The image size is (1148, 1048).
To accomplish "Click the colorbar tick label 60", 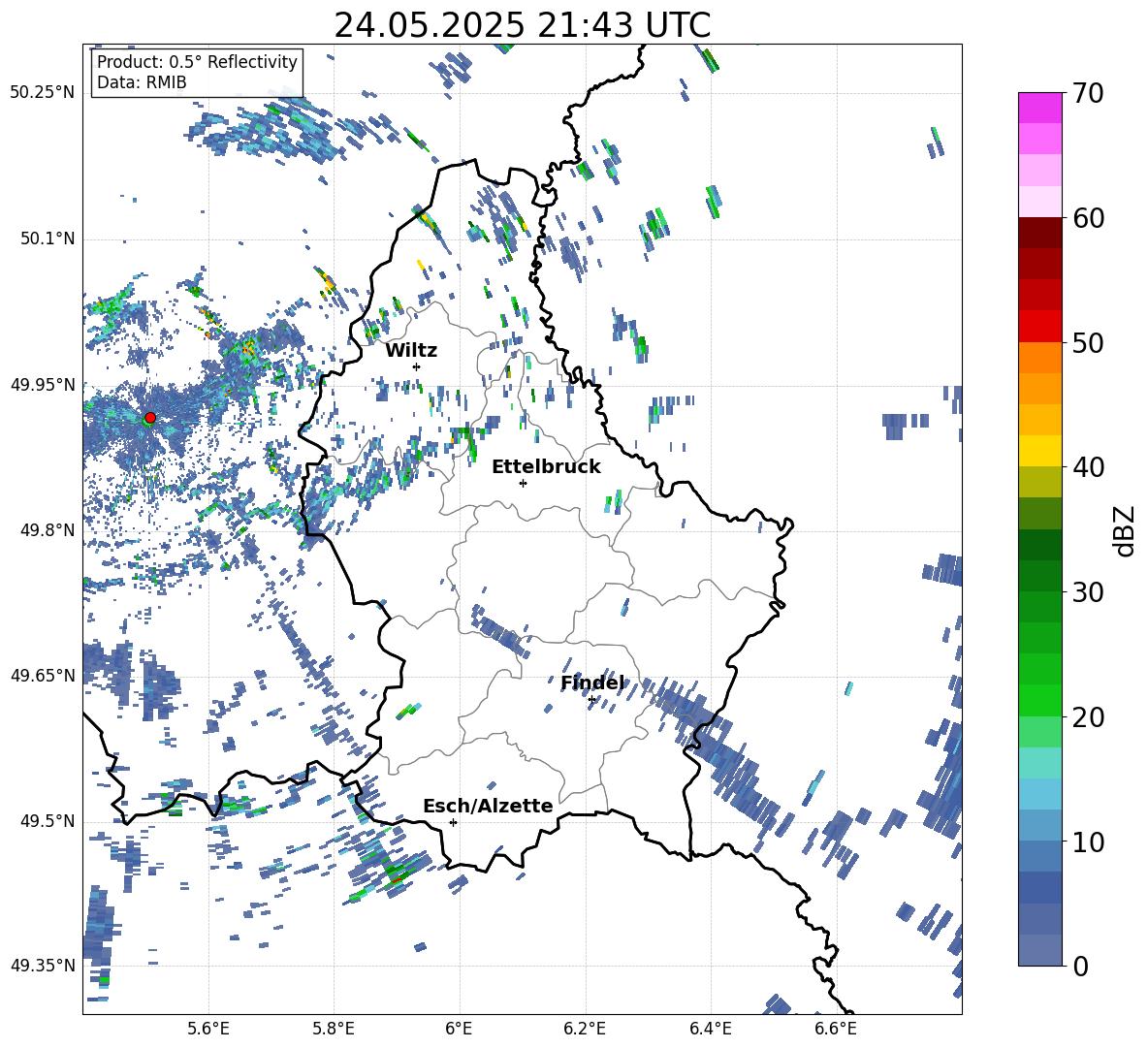I will (x=1087, y=218).
